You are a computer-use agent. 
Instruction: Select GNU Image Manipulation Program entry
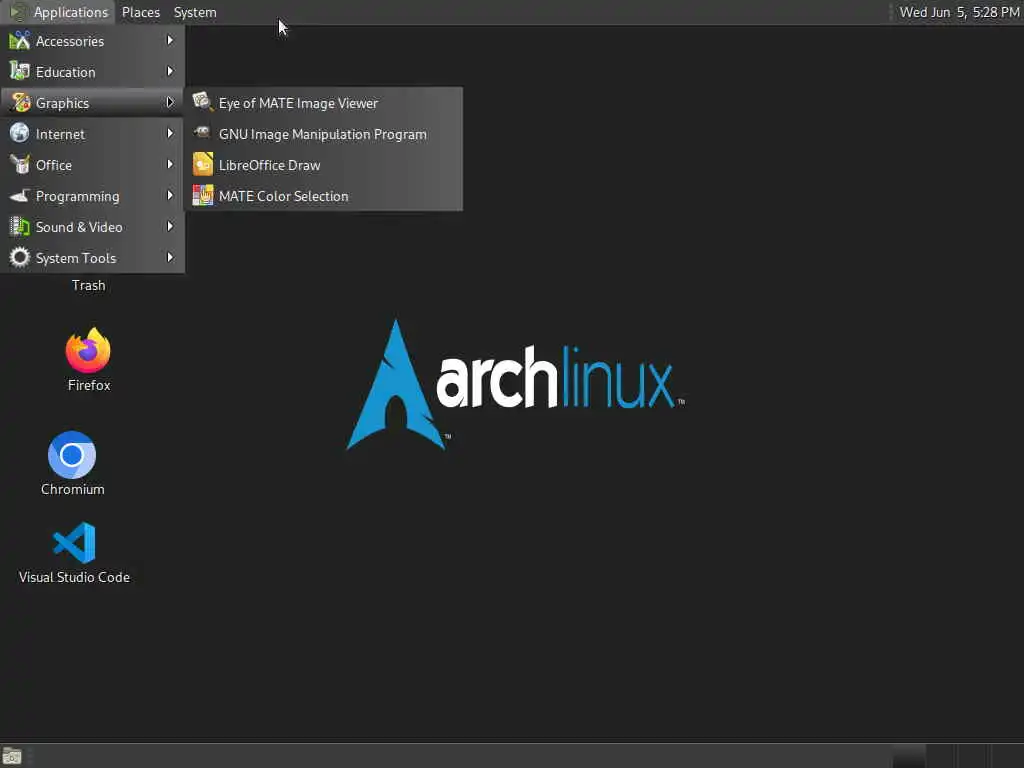click(324, 134)
